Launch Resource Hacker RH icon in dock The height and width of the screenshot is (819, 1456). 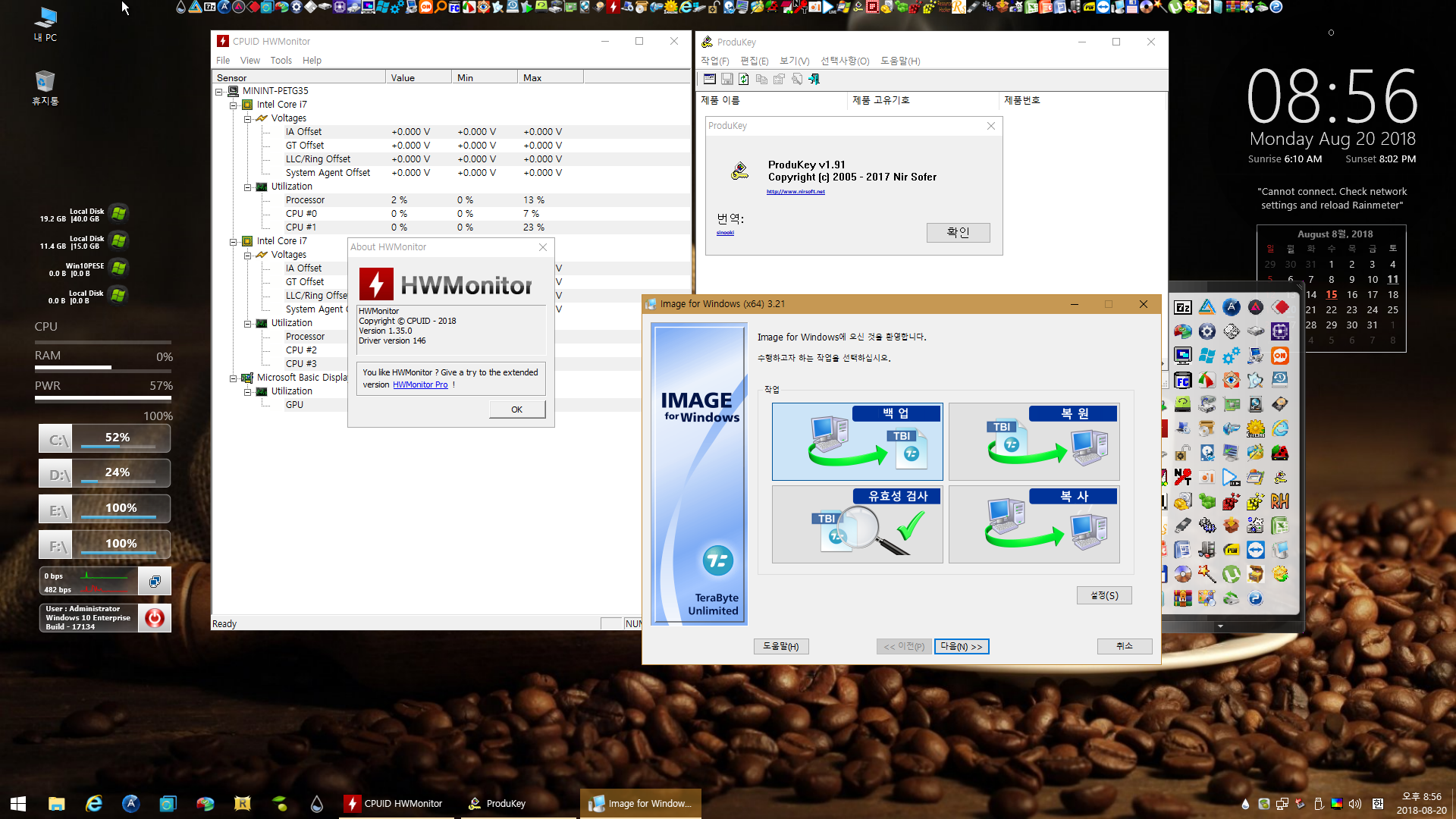pos(1280,501)
